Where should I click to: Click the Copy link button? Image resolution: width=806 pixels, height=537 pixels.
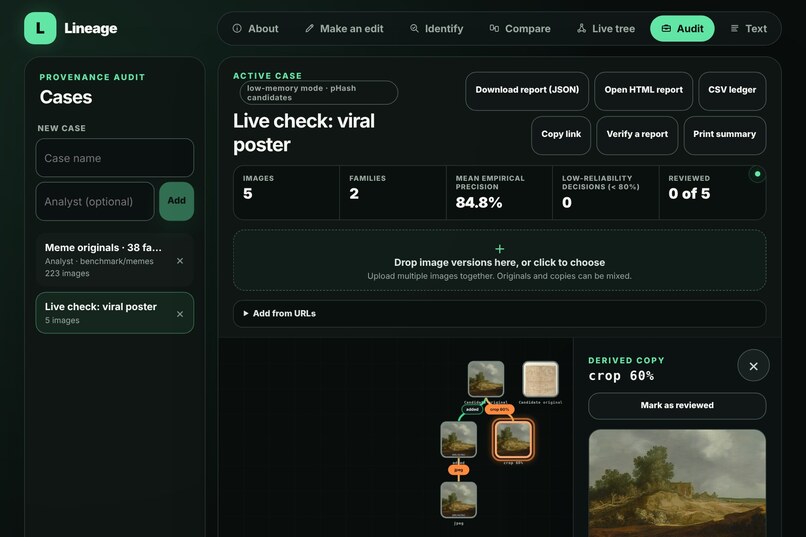point(561,134)
